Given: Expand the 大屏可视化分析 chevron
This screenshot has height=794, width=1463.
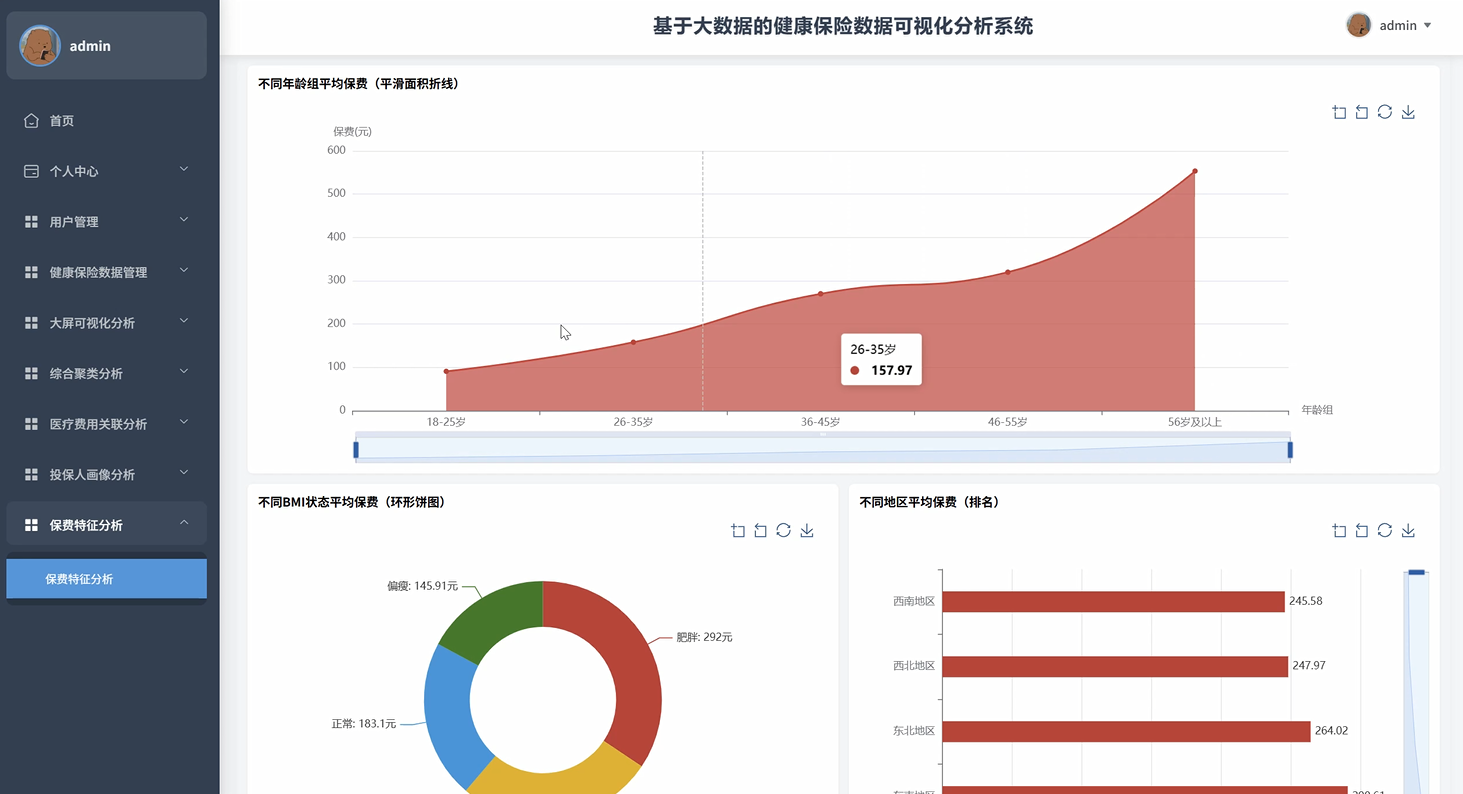Looking at the screenshot, I should (x=184, y=321).
